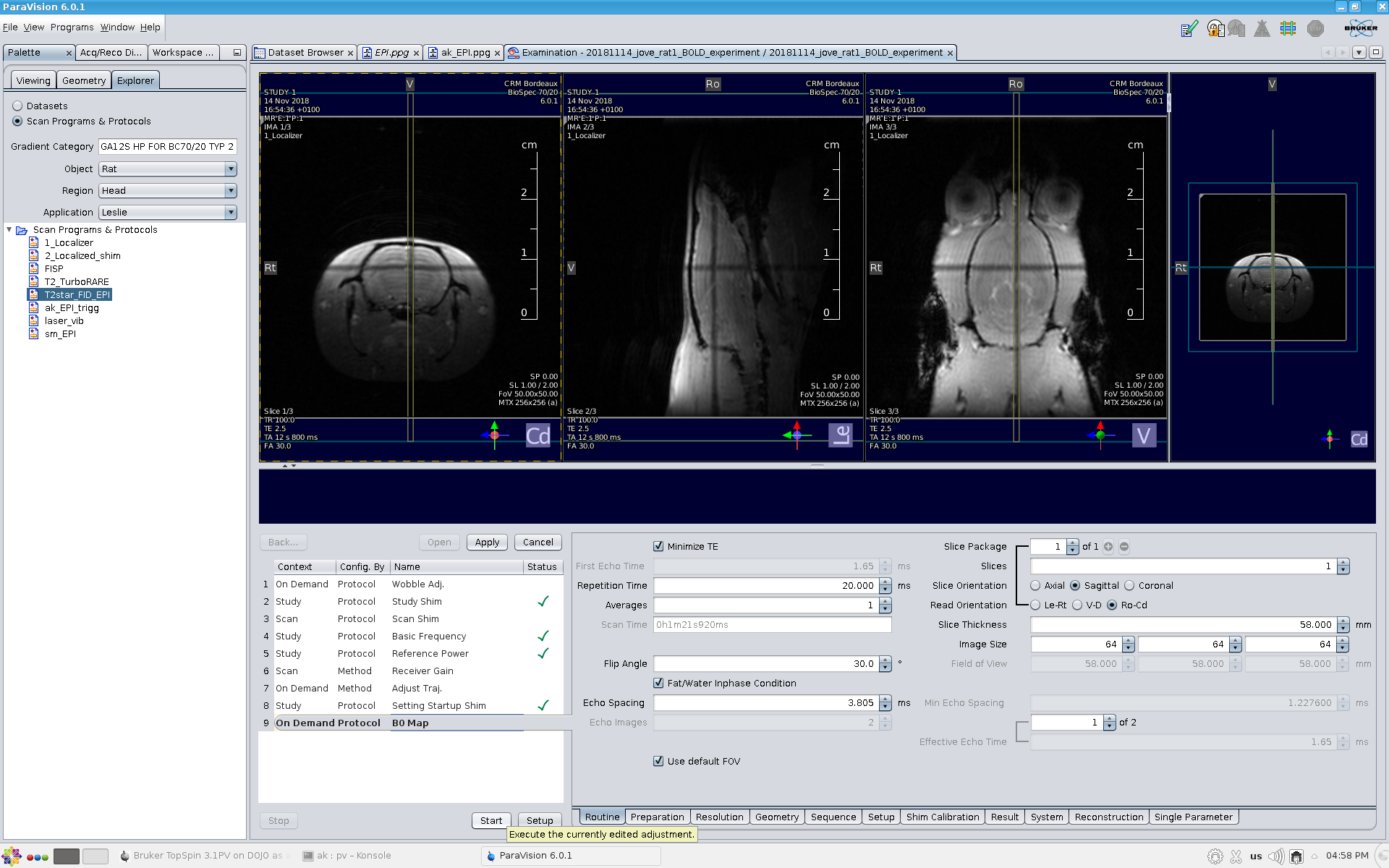Image resolution: width=1389 pixels, height=868 pixels.
Task: Open the Object dropdown showing Rat
Action: [x=168, y=169]
